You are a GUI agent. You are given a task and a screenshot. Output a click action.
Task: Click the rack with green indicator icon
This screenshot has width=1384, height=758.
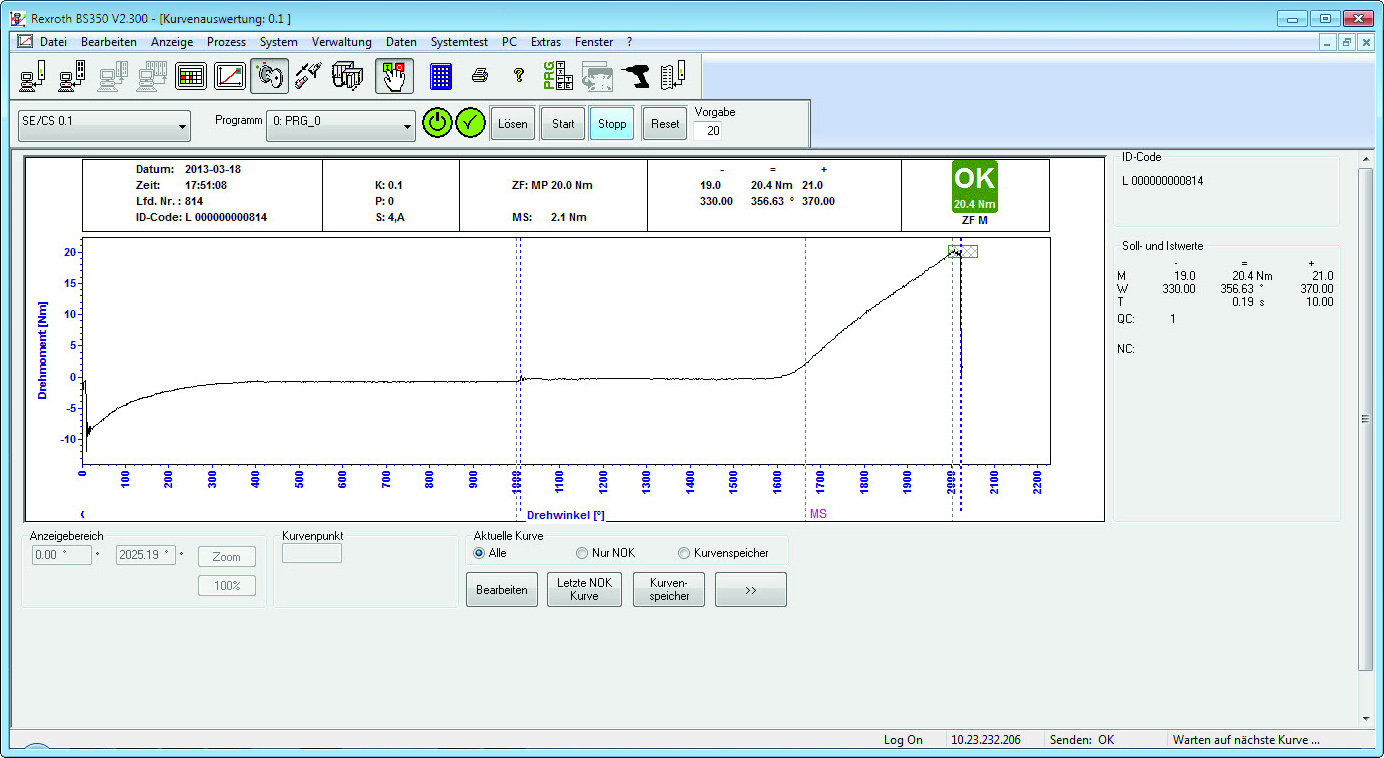(x=673, y=76)
